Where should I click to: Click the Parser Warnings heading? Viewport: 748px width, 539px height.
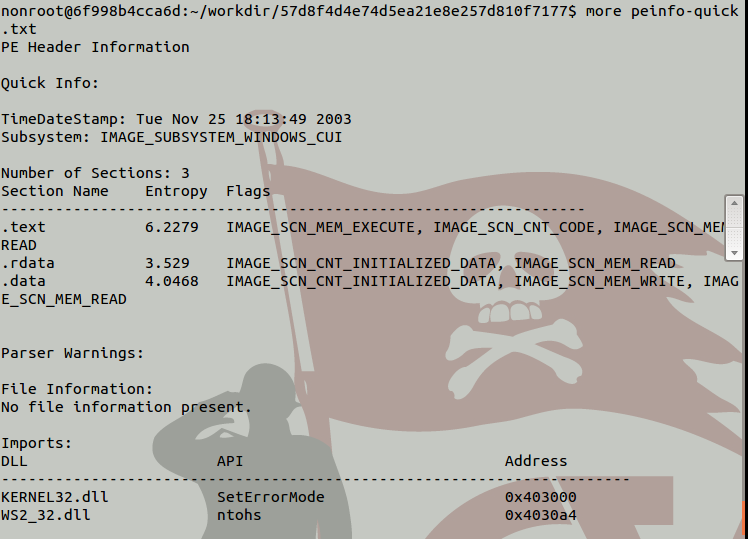point(72,353)
